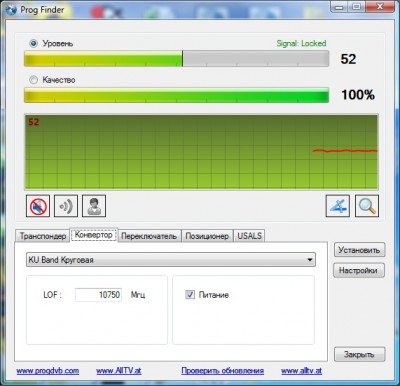Click the magnifying glass search icon
This screenshot has height=386, width=400.
(367, 206)
